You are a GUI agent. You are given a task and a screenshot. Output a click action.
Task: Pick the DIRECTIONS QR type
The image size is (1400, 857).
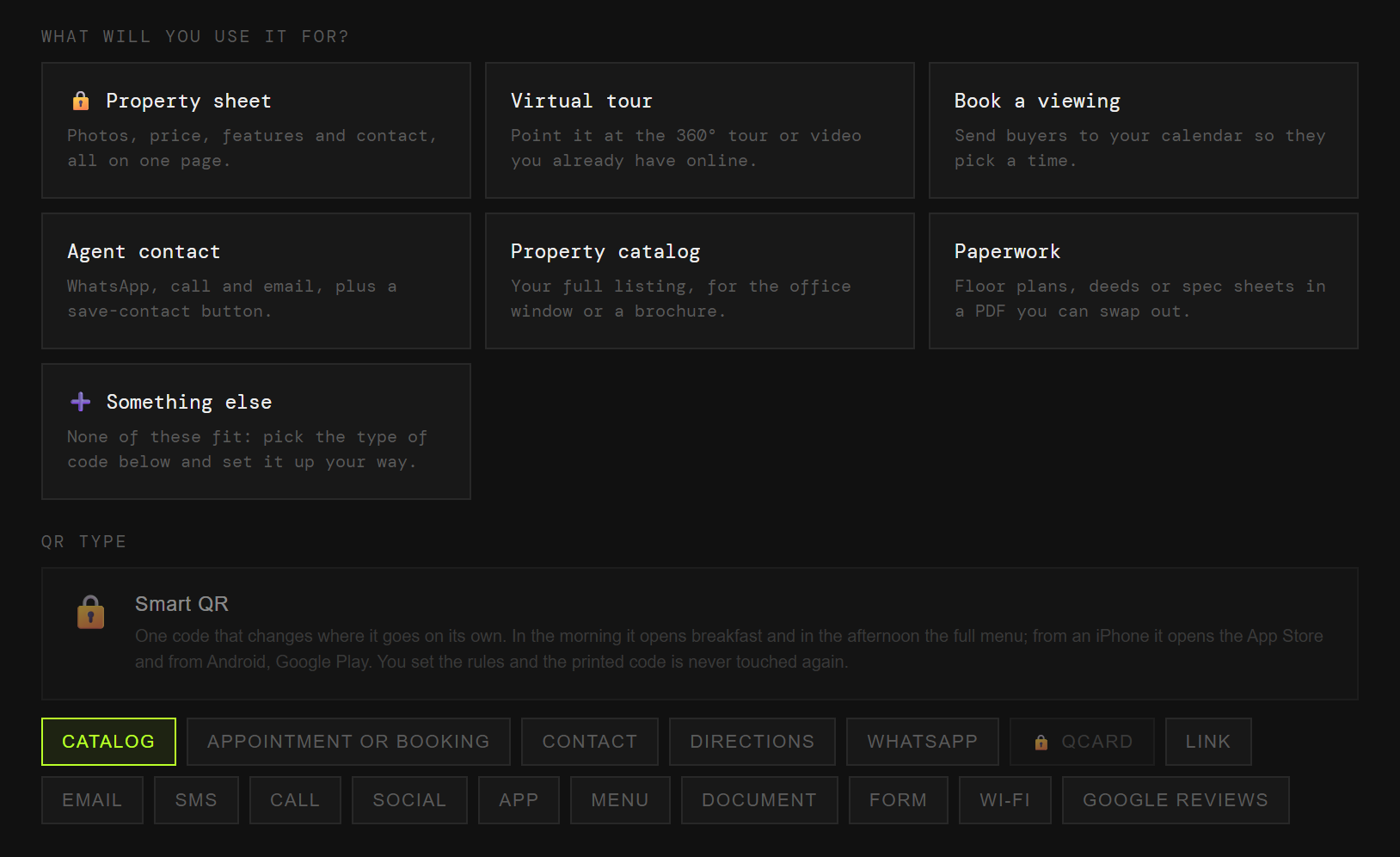[x=752, y=742]
